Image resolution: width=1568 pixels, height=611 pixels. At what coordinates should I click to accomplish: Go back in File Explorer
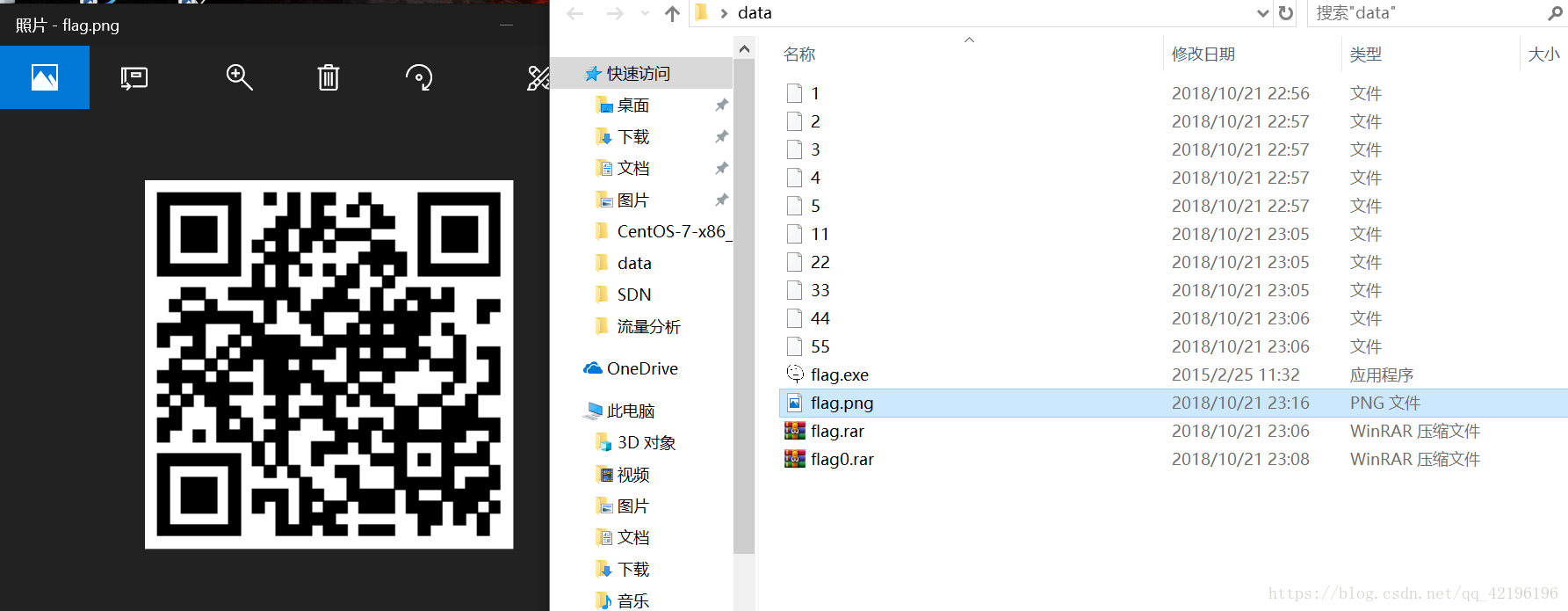coord(575,13)
